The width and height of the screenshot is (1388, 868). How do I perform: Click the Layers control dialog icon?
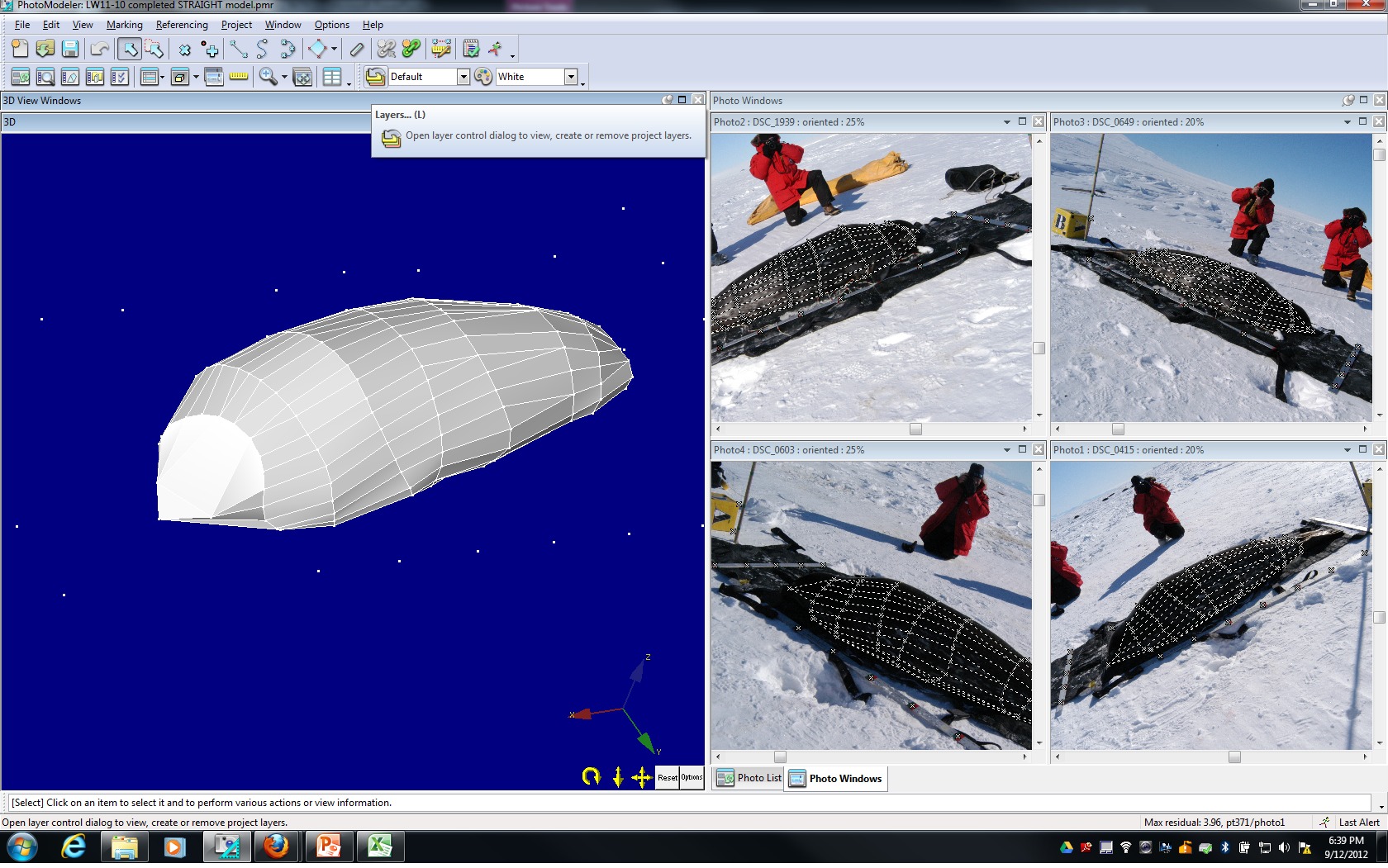tap(376, 77)
